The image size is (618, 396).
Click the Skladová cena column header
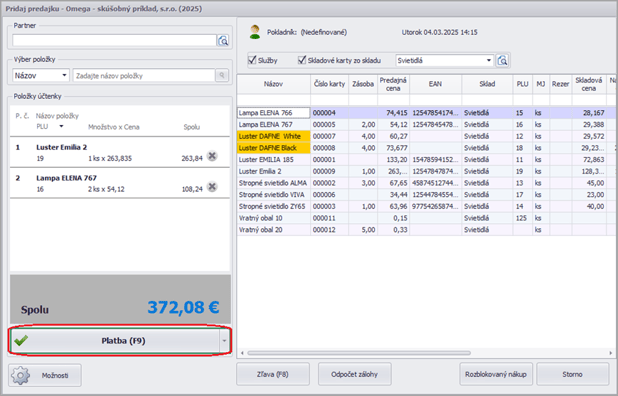(589, 84)
